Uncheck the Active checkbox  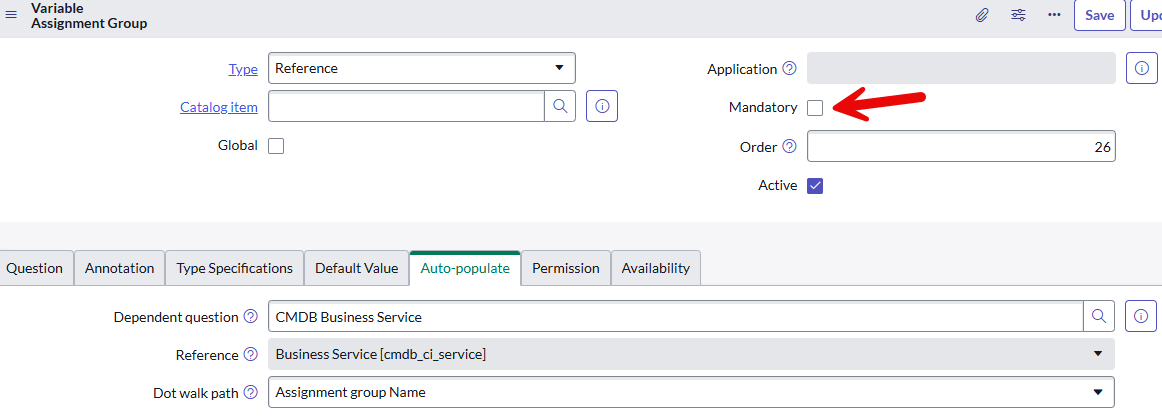coord(815,185)
